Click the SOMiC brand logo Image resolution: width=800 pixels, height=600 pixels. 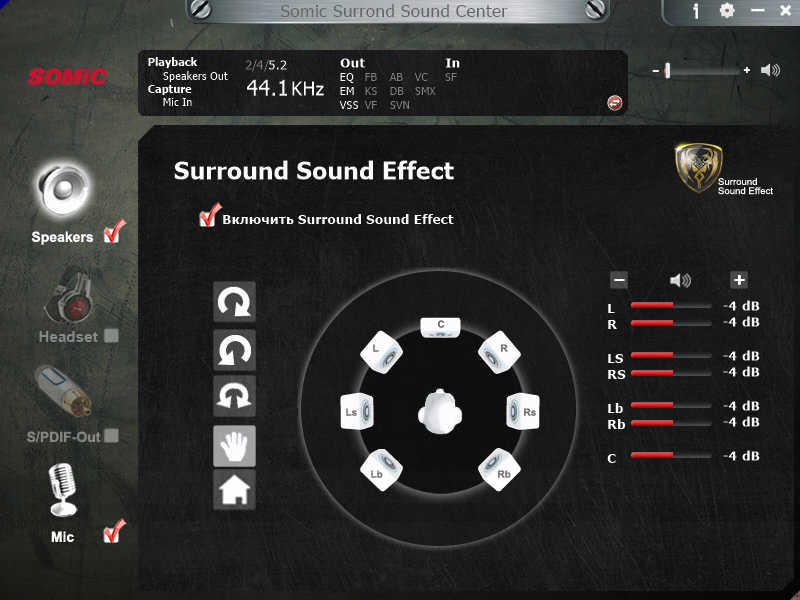tap(67, 77)
